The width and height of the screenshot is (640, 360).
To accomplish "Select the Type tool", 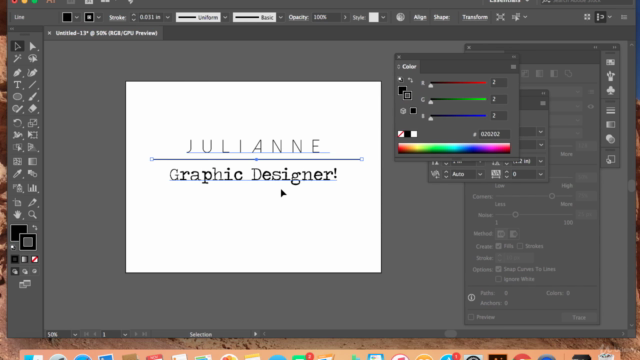I will click(x=17, y=85).
